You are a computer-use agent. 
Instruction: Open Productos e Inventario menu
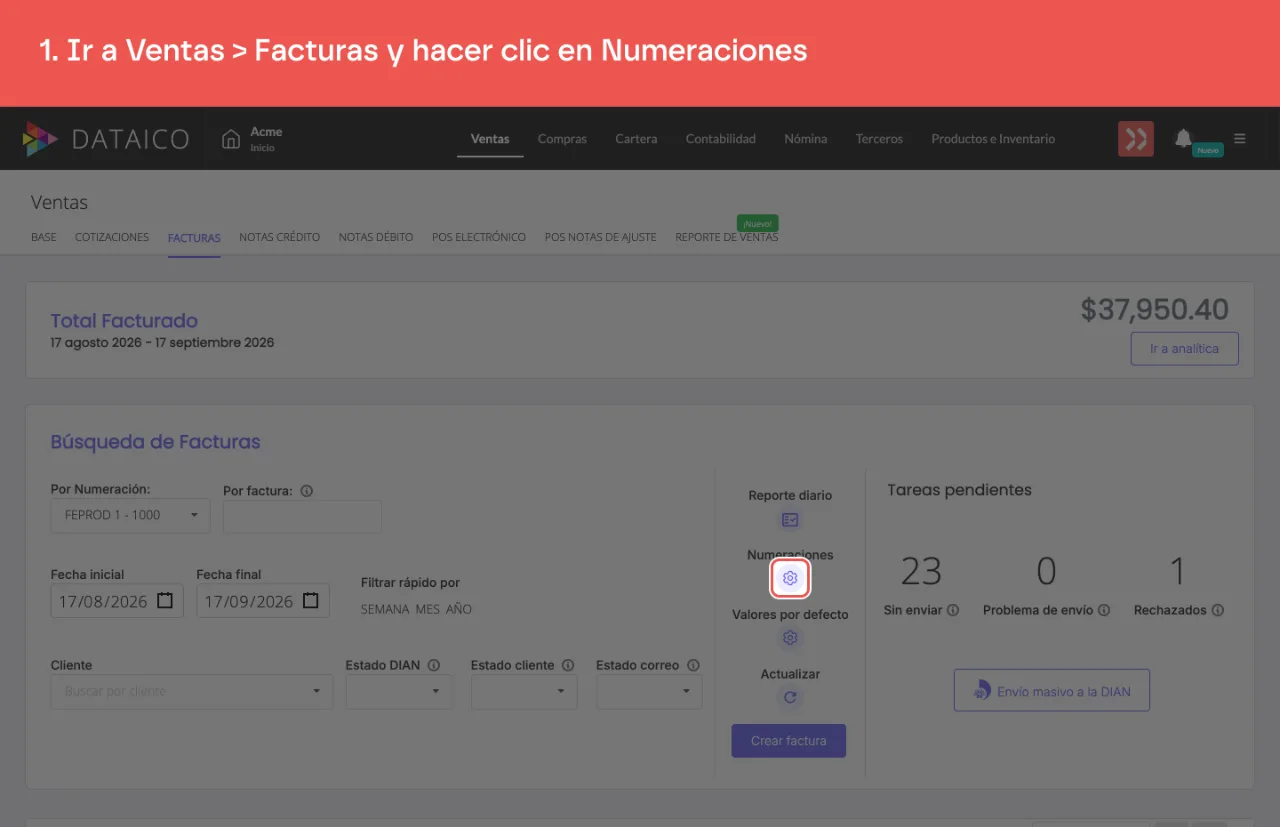click(x=993, y=139)
